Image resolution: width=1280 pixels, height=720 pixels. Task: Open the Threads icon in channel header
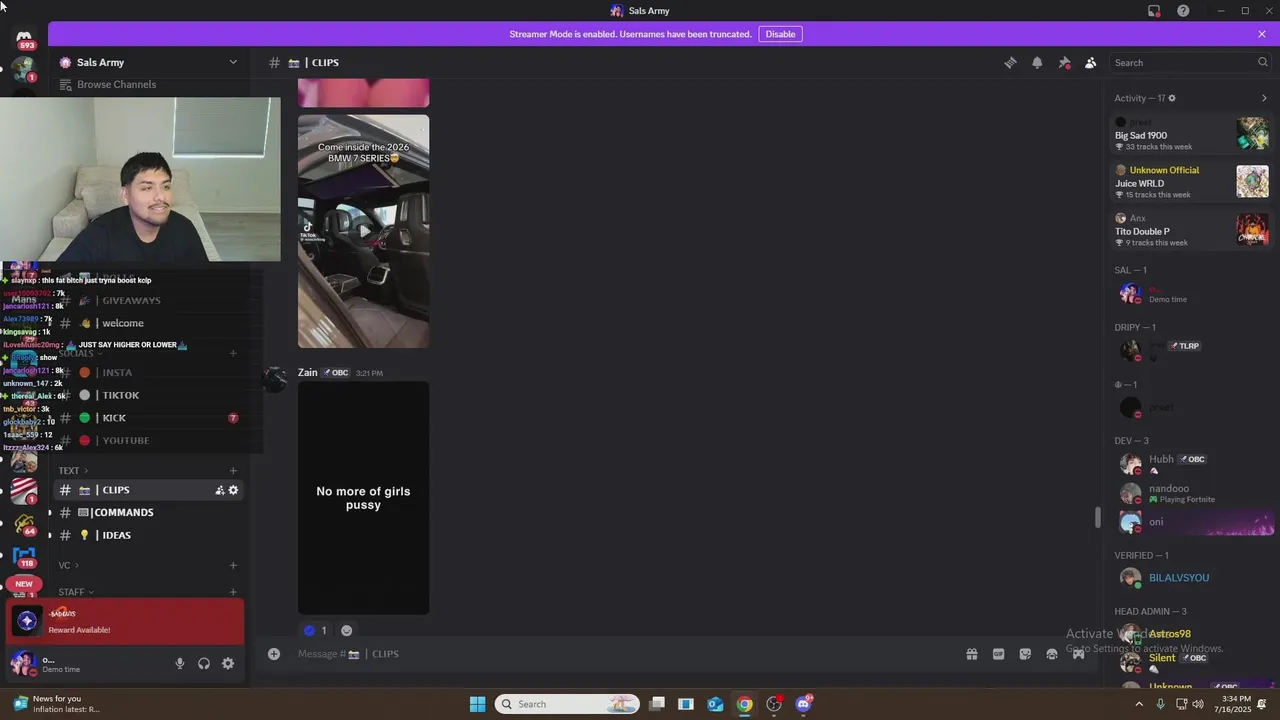[1010, 62]
